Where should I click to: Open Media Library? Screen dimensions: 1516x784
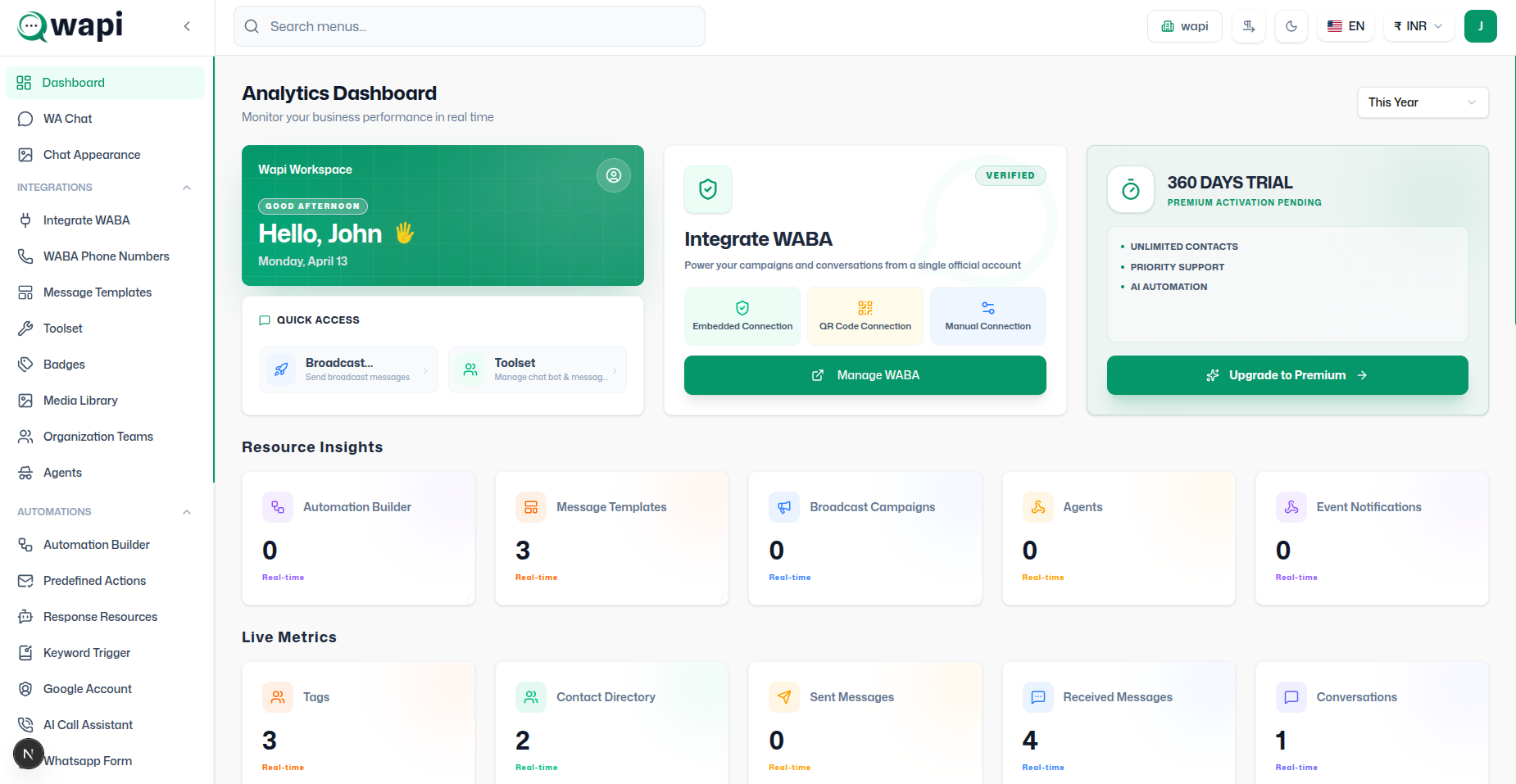(105, 401)
